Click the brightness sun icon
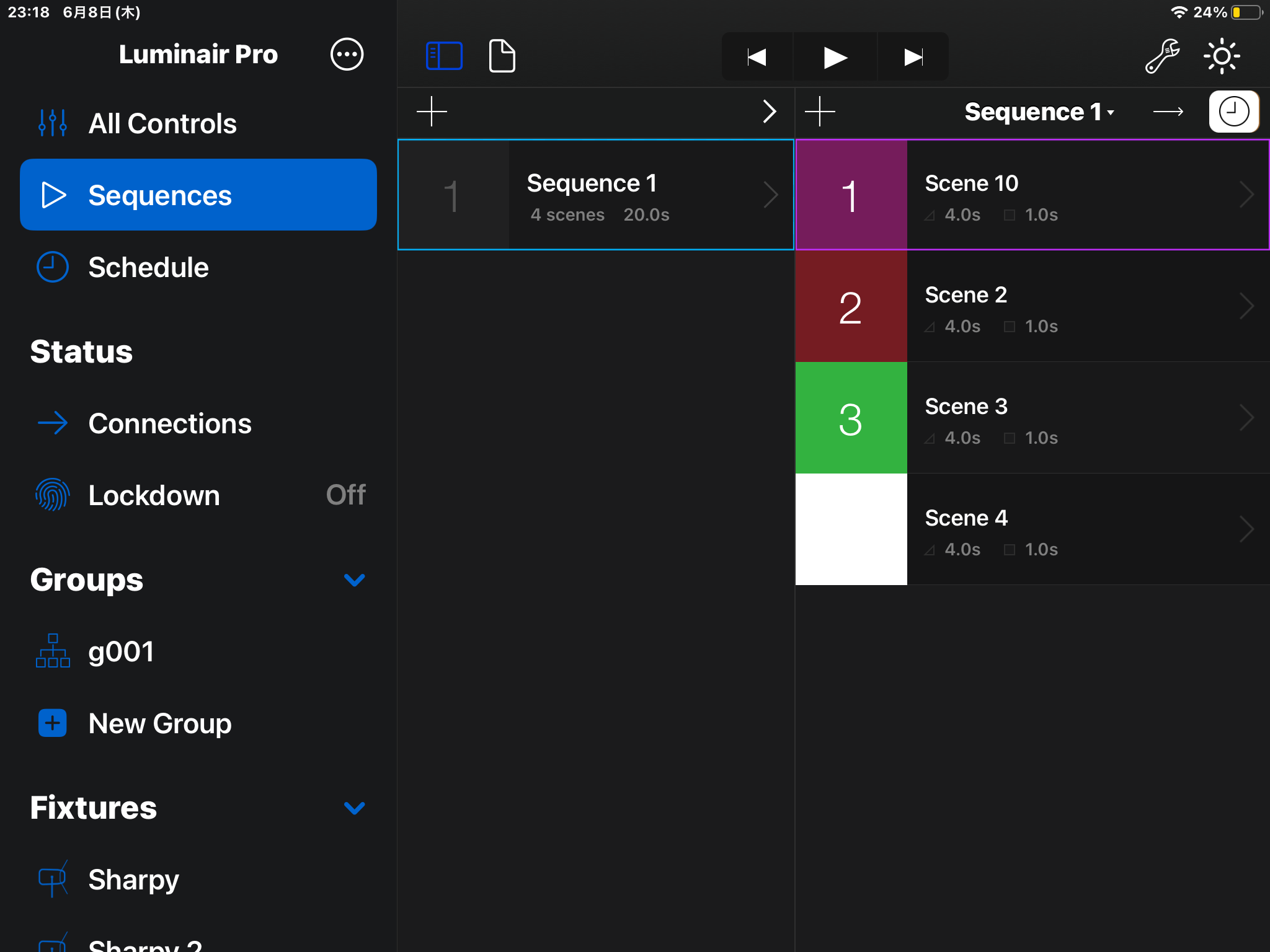 (1221, 56)
